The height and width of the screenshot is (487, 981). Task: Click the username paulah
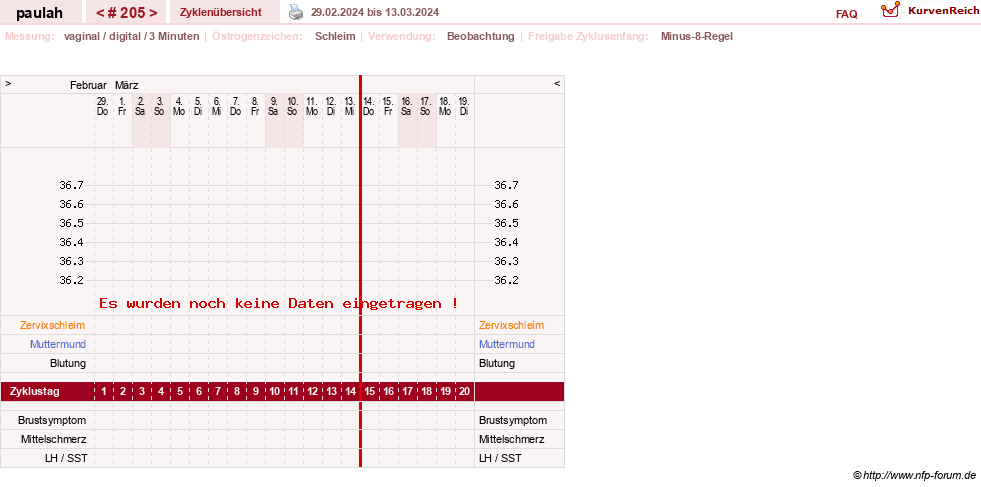[39, 13]
